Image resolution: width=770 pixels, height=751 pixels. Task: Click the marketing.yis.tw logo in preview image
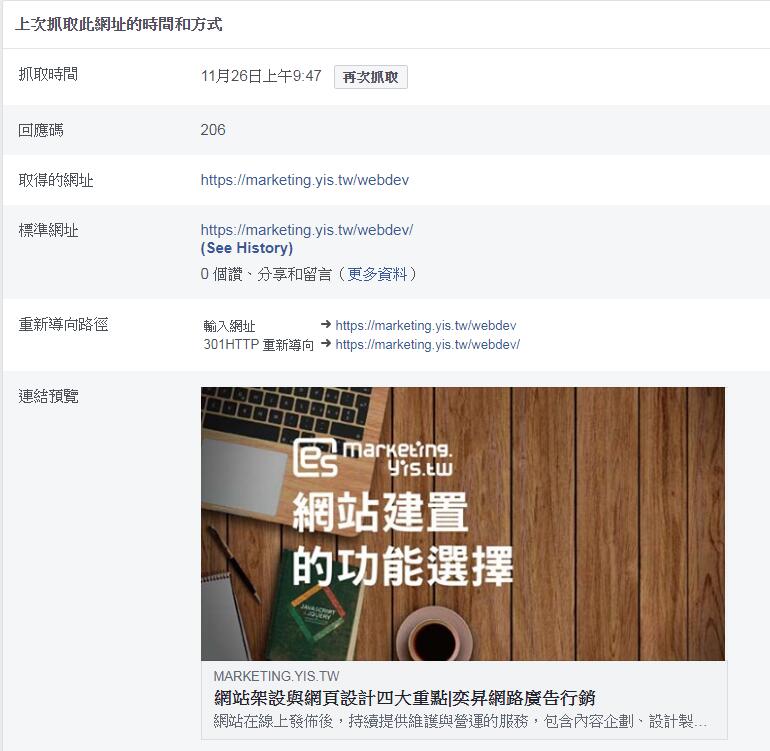coord(373,458)
